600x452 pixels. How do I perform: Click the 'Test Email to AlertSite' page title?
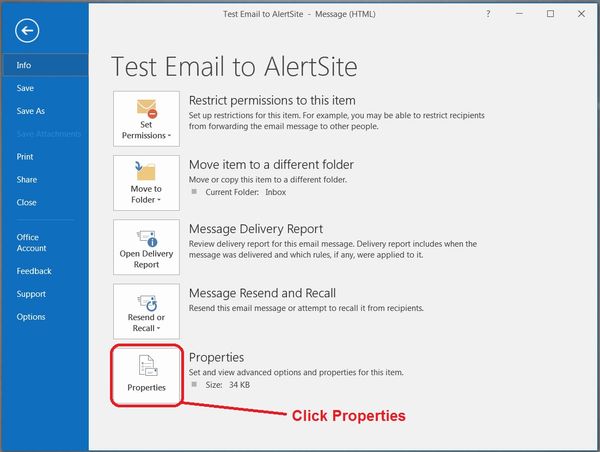coord(234,67)
